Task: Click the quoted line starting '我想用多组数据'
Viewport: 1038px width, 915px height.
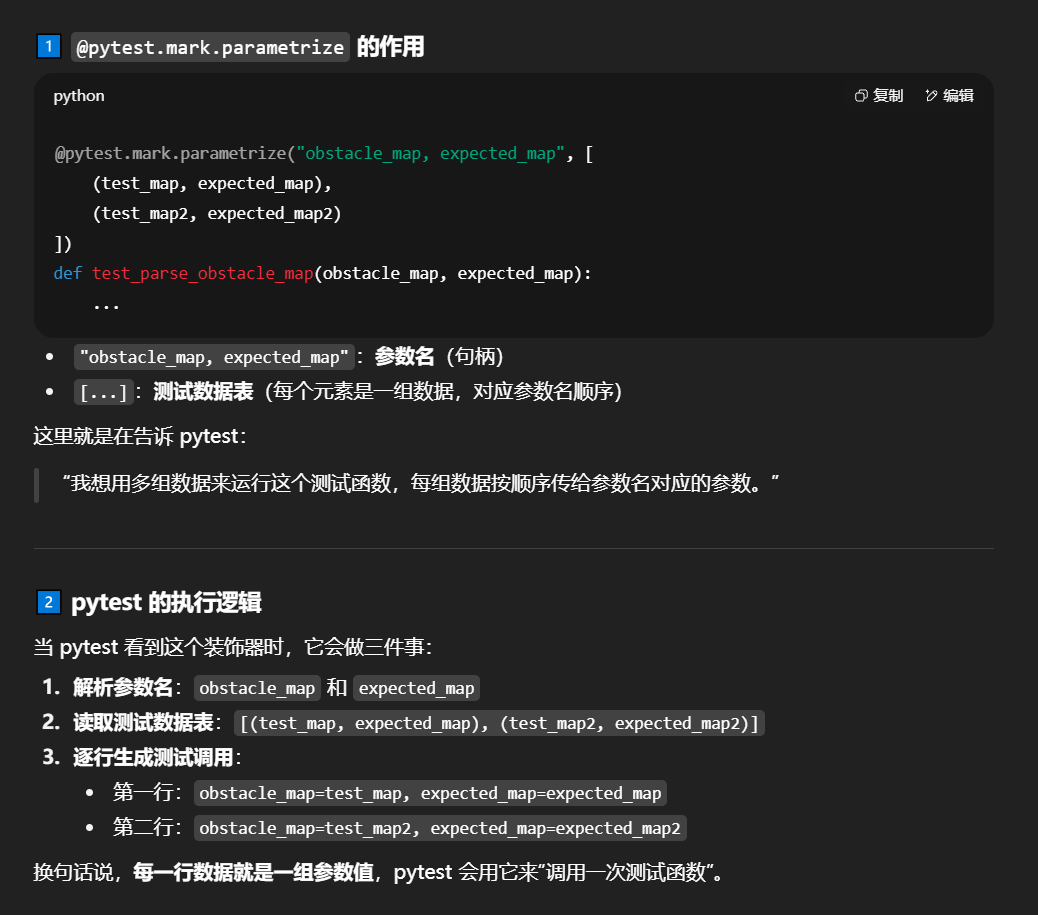Action: (421, 483)
